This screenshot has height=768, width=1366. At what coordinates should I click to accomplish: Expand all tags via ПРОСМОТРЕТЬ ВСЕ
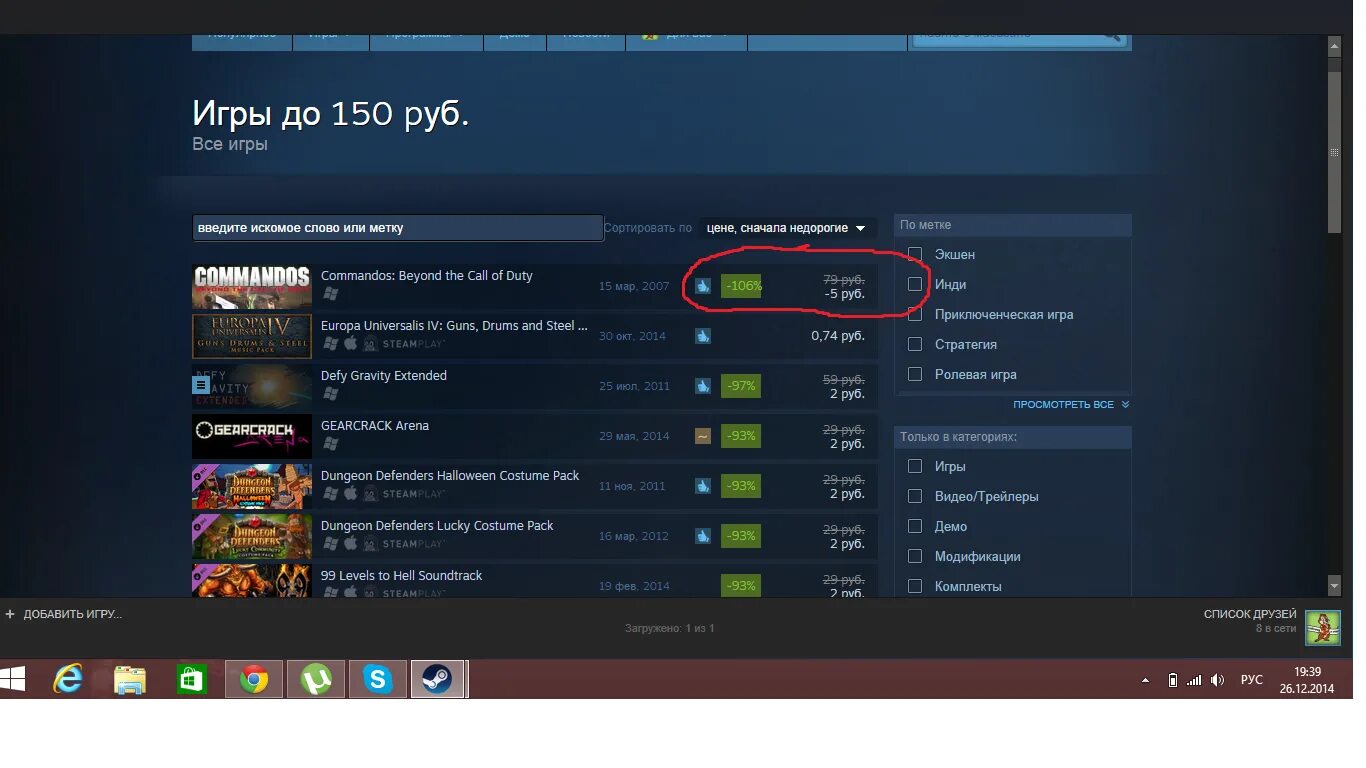coord(1071,405)
